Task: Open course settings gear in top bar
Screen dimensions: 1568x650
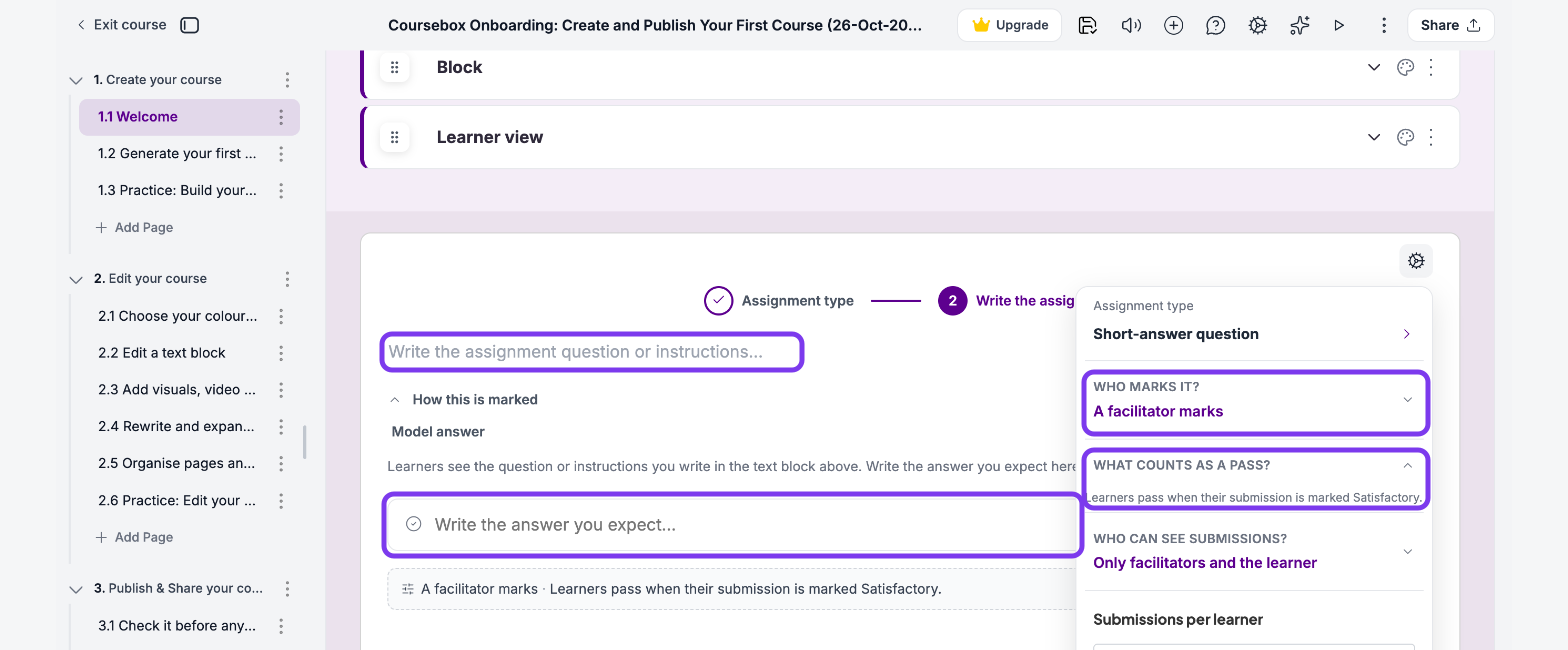Action: click(1258, 25)
